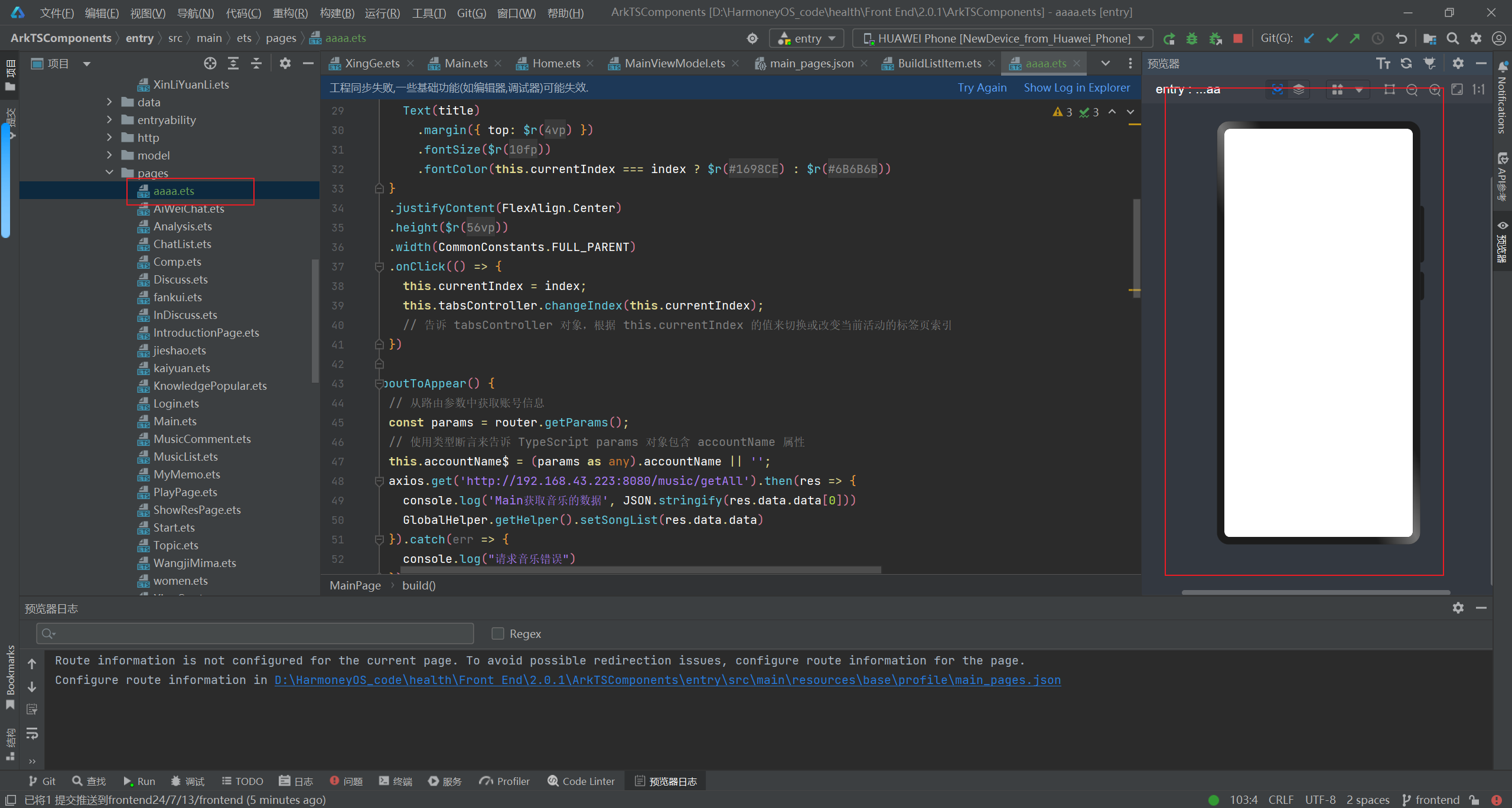The height and width of the screenshot is (808, 1512).
Task: Zoom out the preview device
Action: pos(1412,89)
